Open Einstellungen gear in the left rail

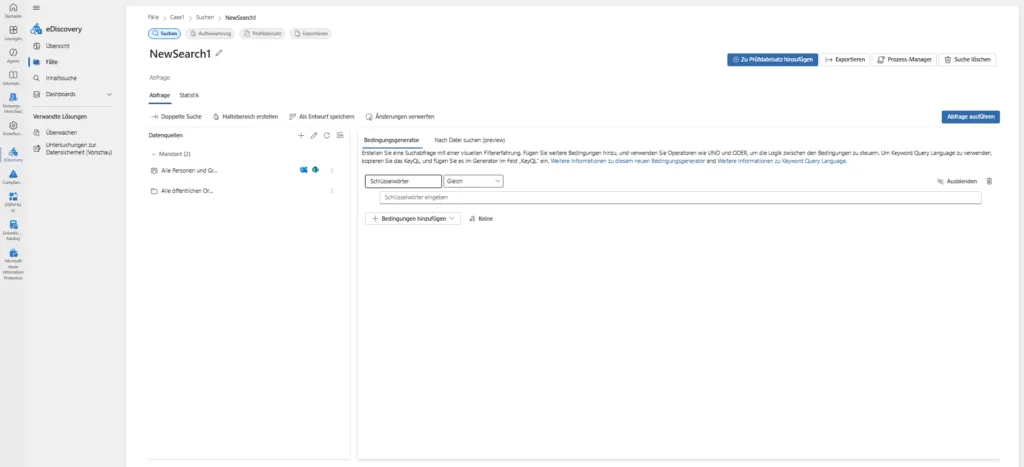(x=13, y=127)
